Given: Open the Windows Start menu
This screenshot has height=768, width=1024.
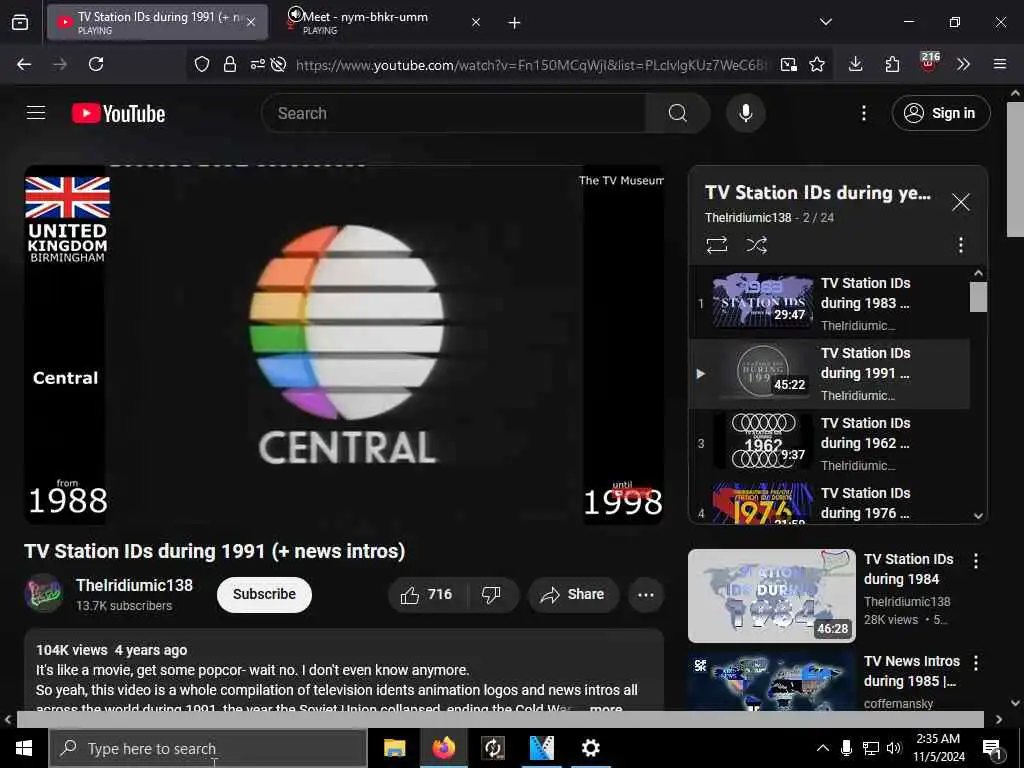Looking at the screenshot, I should pyautogui.click(x=24, y=748).
